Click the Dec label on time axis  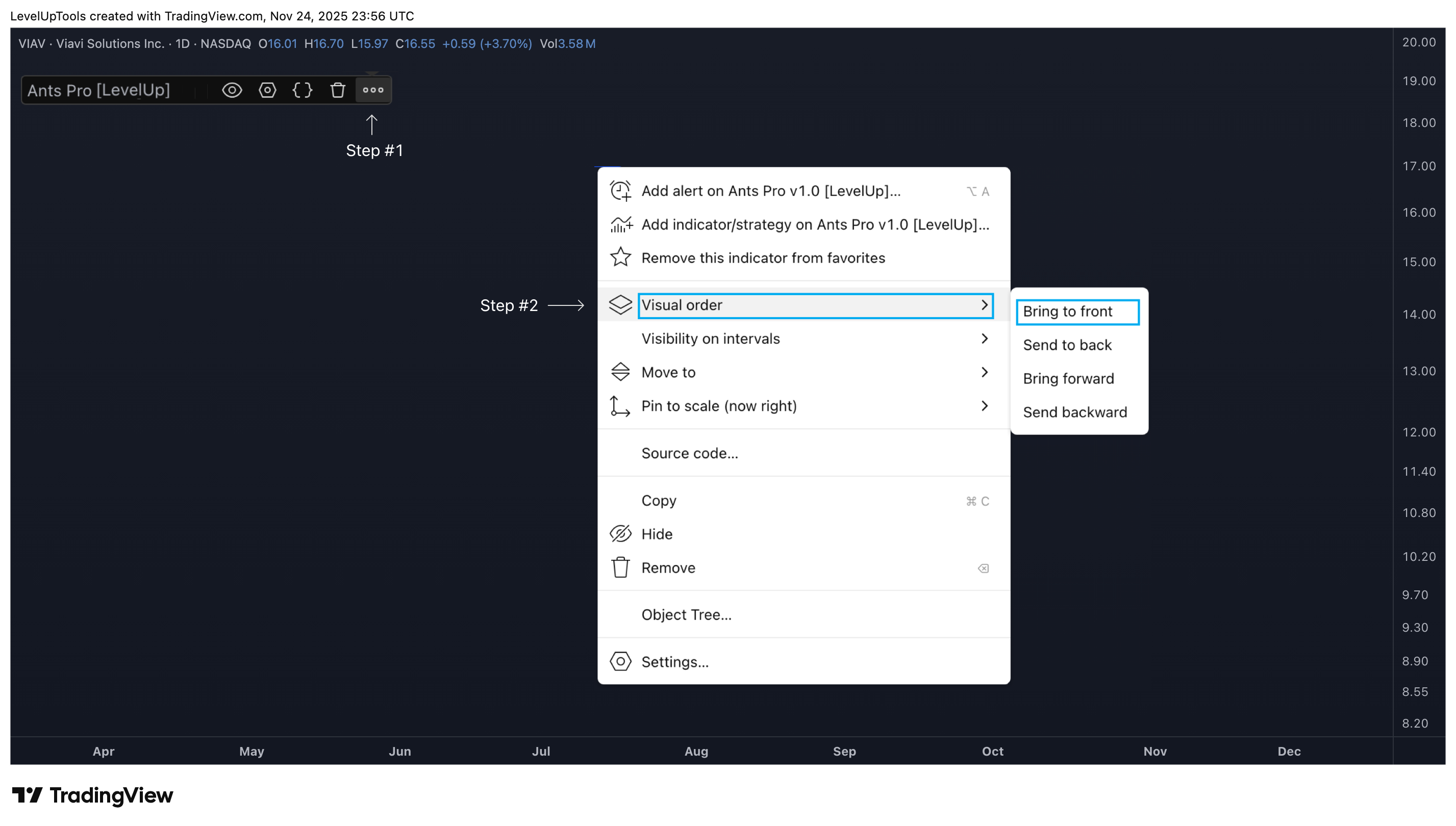[x=1289, y=752]
